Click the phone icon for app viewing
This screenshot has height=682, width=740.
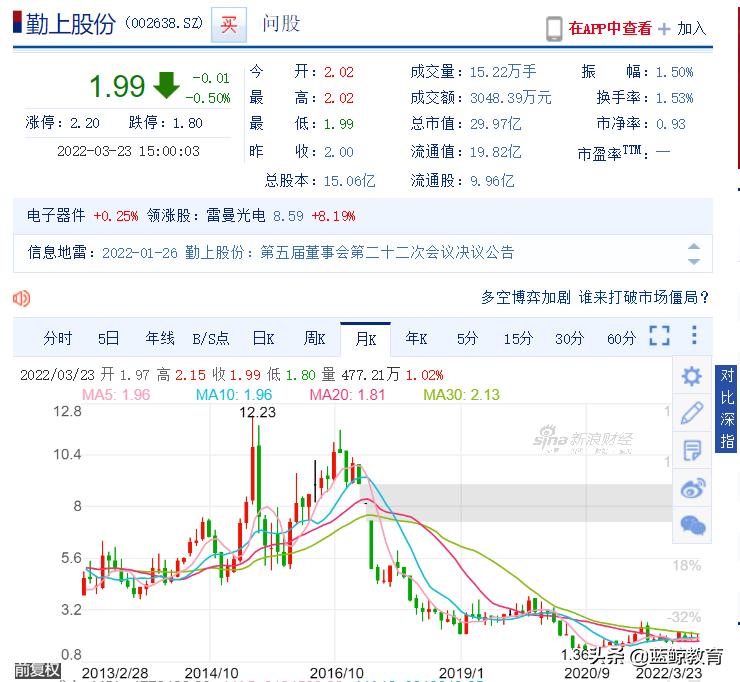(554, 29)
